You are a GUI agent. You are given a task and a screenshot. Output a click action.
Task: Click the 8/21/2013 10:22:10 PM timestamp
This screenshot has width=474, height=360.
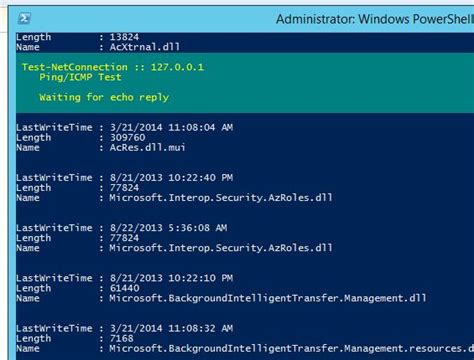pyautogui.click(x=171, y=278)
